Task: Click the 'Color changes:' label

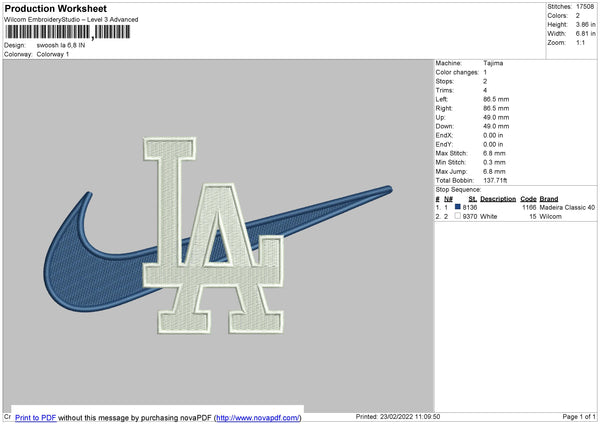Action: [x=457, y=72]
